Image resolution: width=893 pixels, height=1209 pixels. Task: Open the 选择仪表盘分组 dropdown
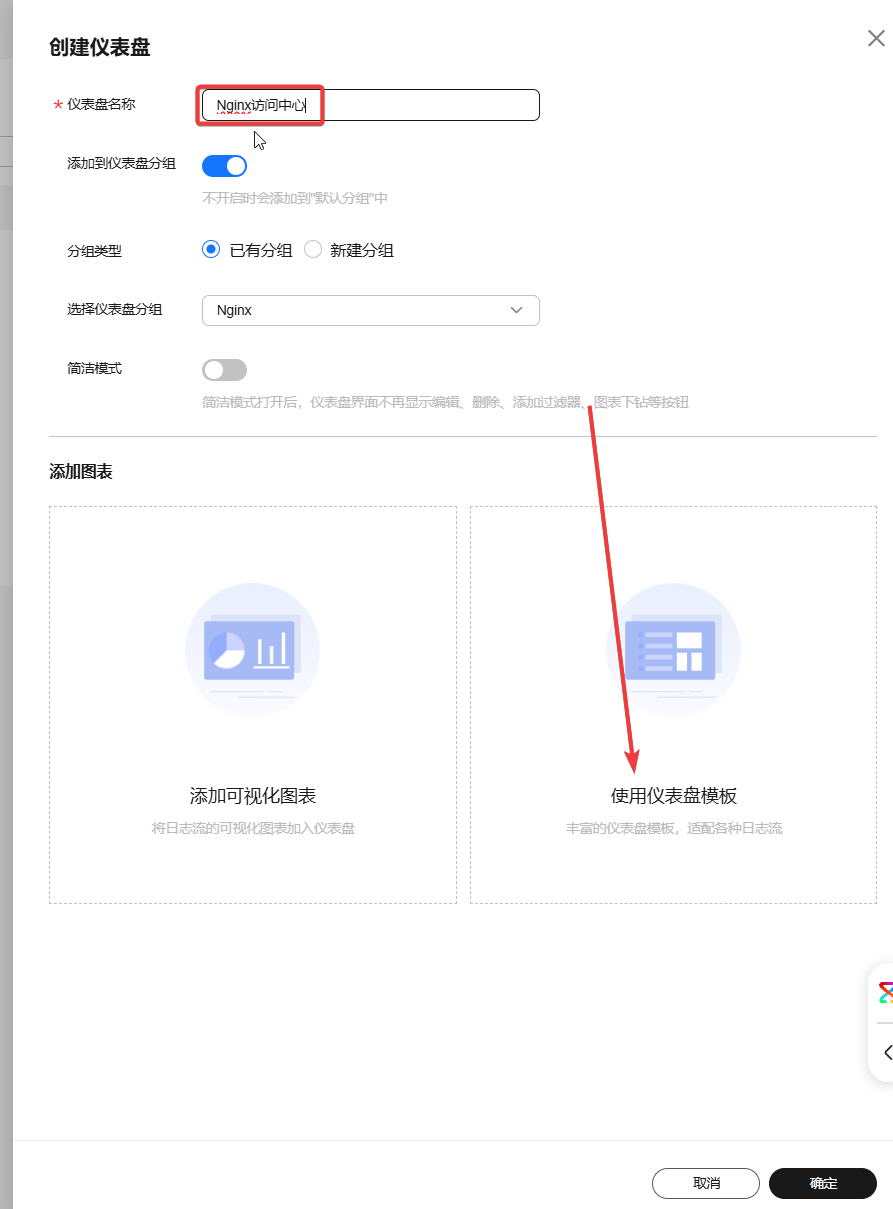[370, 310]
